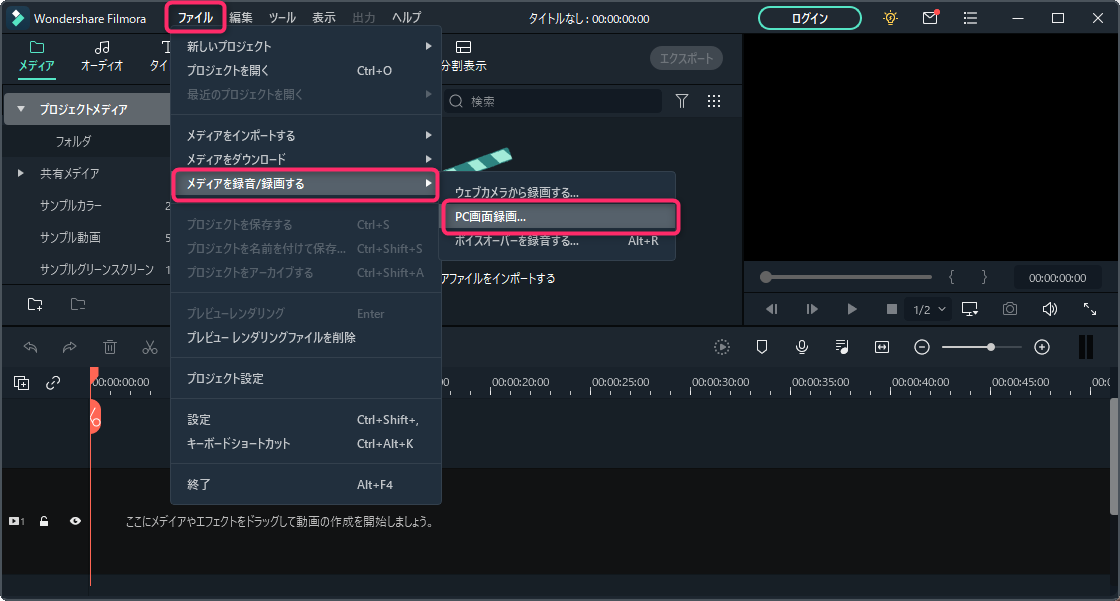This screenshot has width=1120, height=601.
Task: Switch media grid view icon
Action: point(714,101)
